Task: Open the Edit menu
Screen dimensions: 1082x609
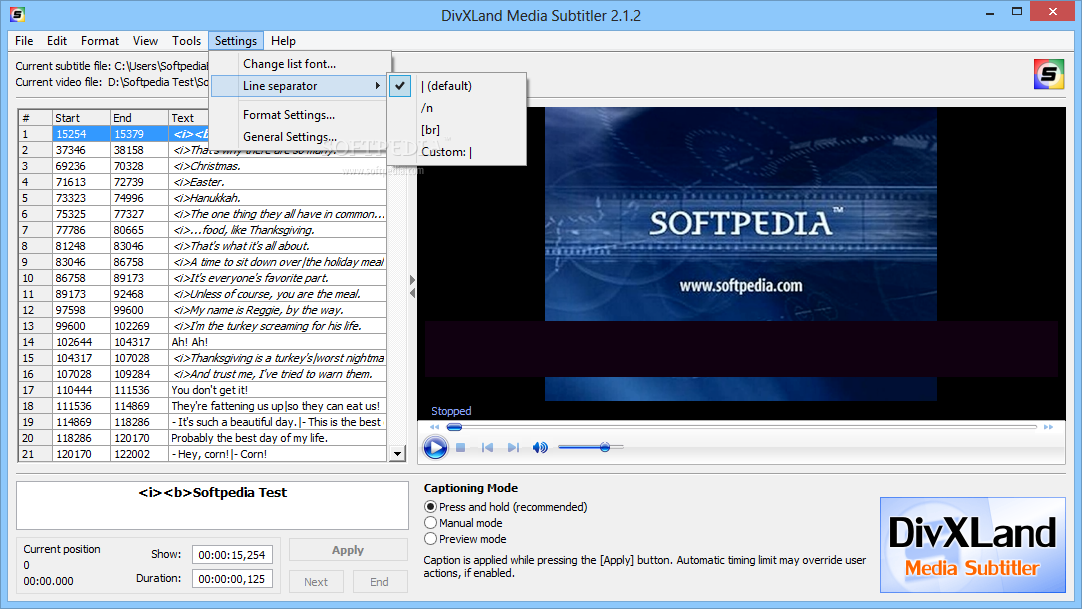Action: click(x=57, y=41)
